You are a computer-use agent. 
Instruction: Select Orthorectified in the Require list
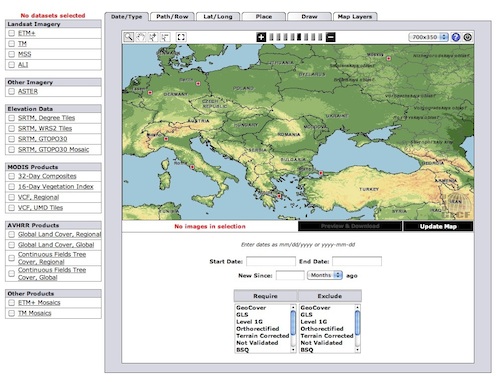[x=258, y=329]
